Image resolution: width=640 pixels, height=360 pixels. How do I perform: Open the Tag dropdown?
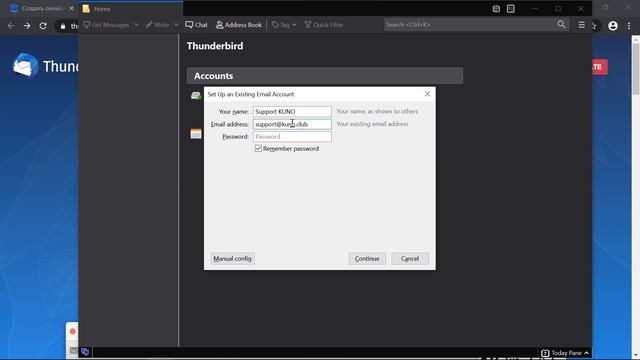pos(284,25)
